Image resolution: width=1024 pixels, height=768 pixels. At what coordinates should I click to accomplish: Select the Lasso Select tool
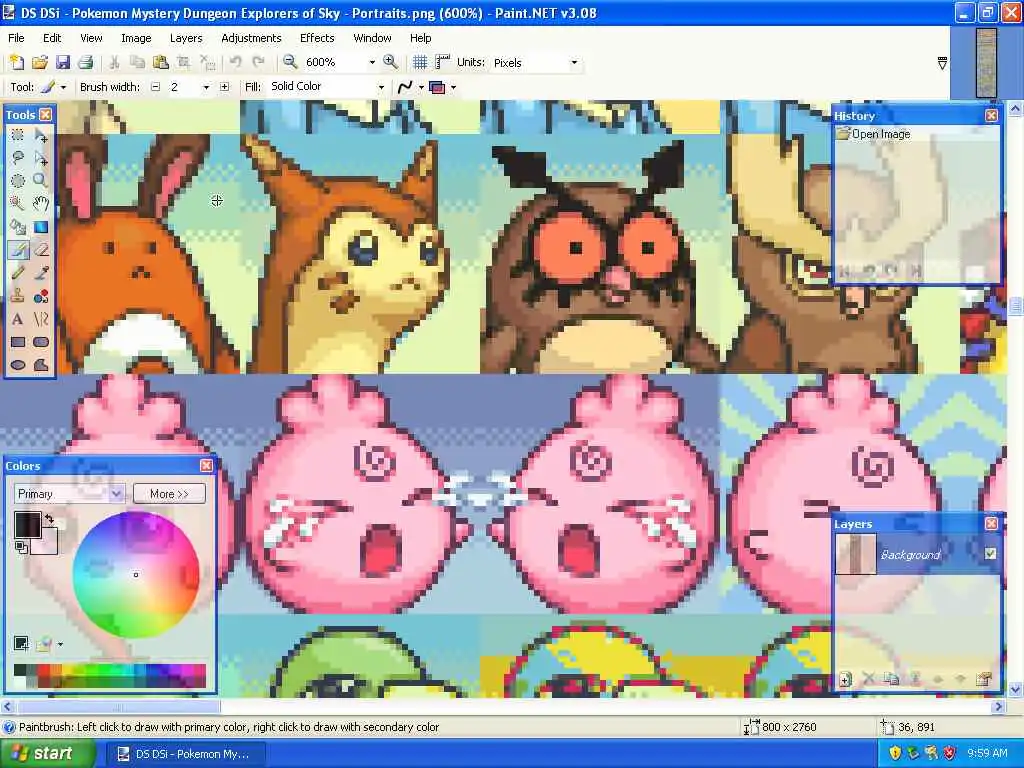click(x=18, y=157)
